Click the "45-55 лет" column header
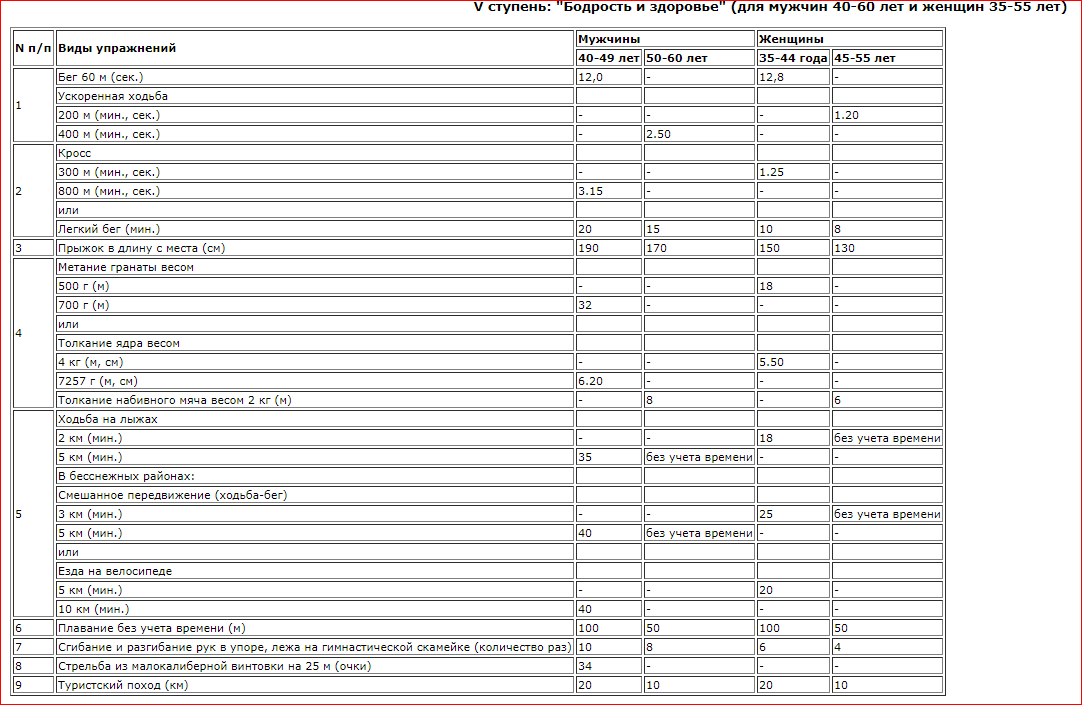Screen dimensions: 1082x705 (865, 58)
